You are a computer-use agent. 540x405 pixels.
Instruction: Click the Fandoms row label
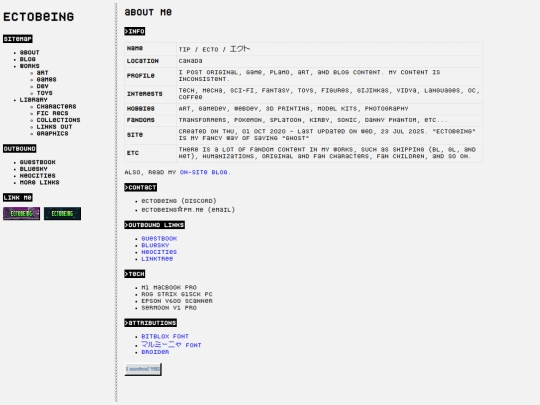[x=141, y=120]
